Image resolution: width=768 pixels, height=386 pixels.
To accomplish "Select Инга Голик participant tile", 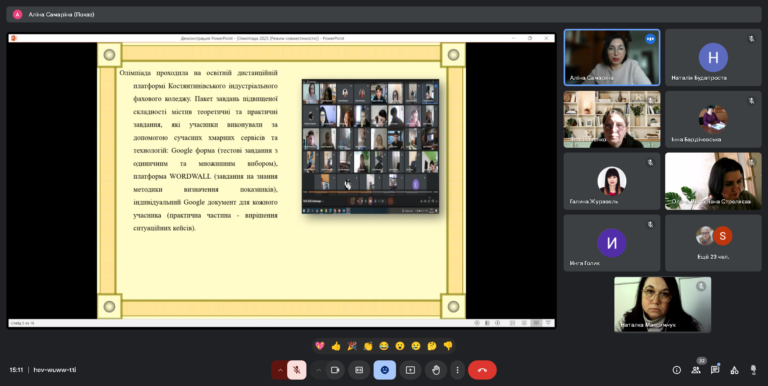I will tap(612, 243).
